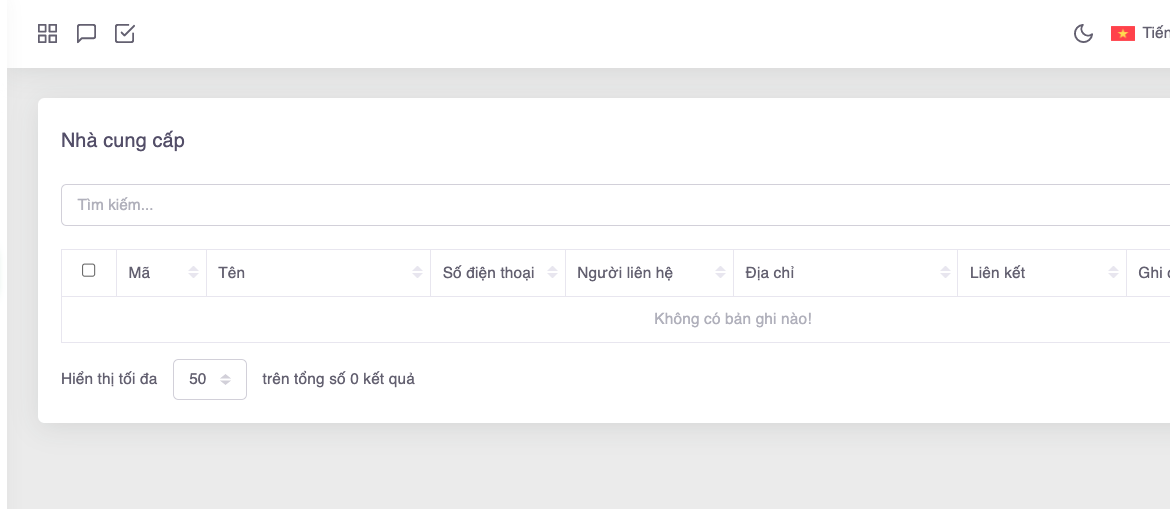This screenshot has width=1170, height=509.
Task: Click sort arrows in Người liên hệ column
Action: click(x=720, y=273)
